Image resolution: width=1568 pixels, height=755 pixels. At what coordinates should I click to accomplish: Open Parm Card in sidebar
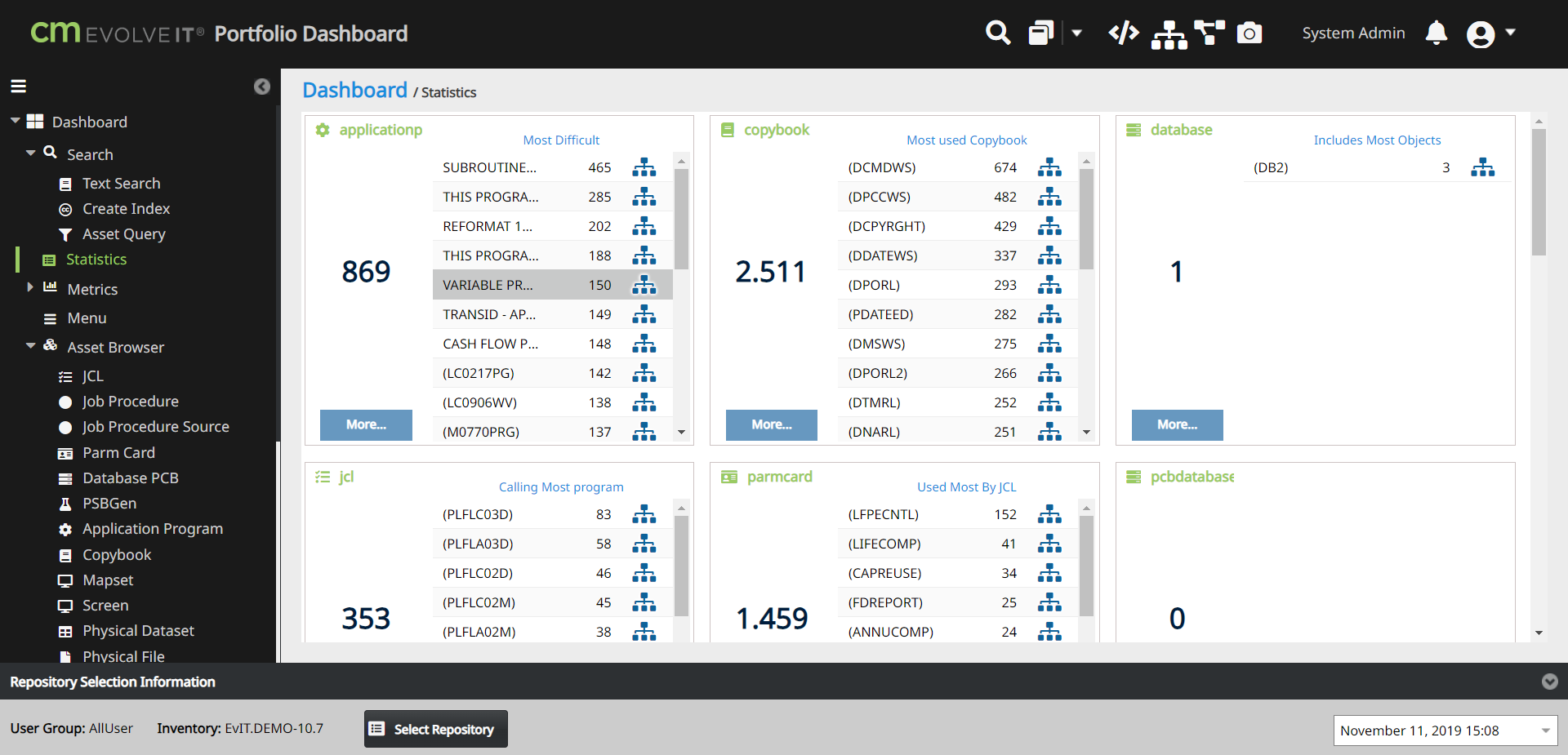[118, 453]
